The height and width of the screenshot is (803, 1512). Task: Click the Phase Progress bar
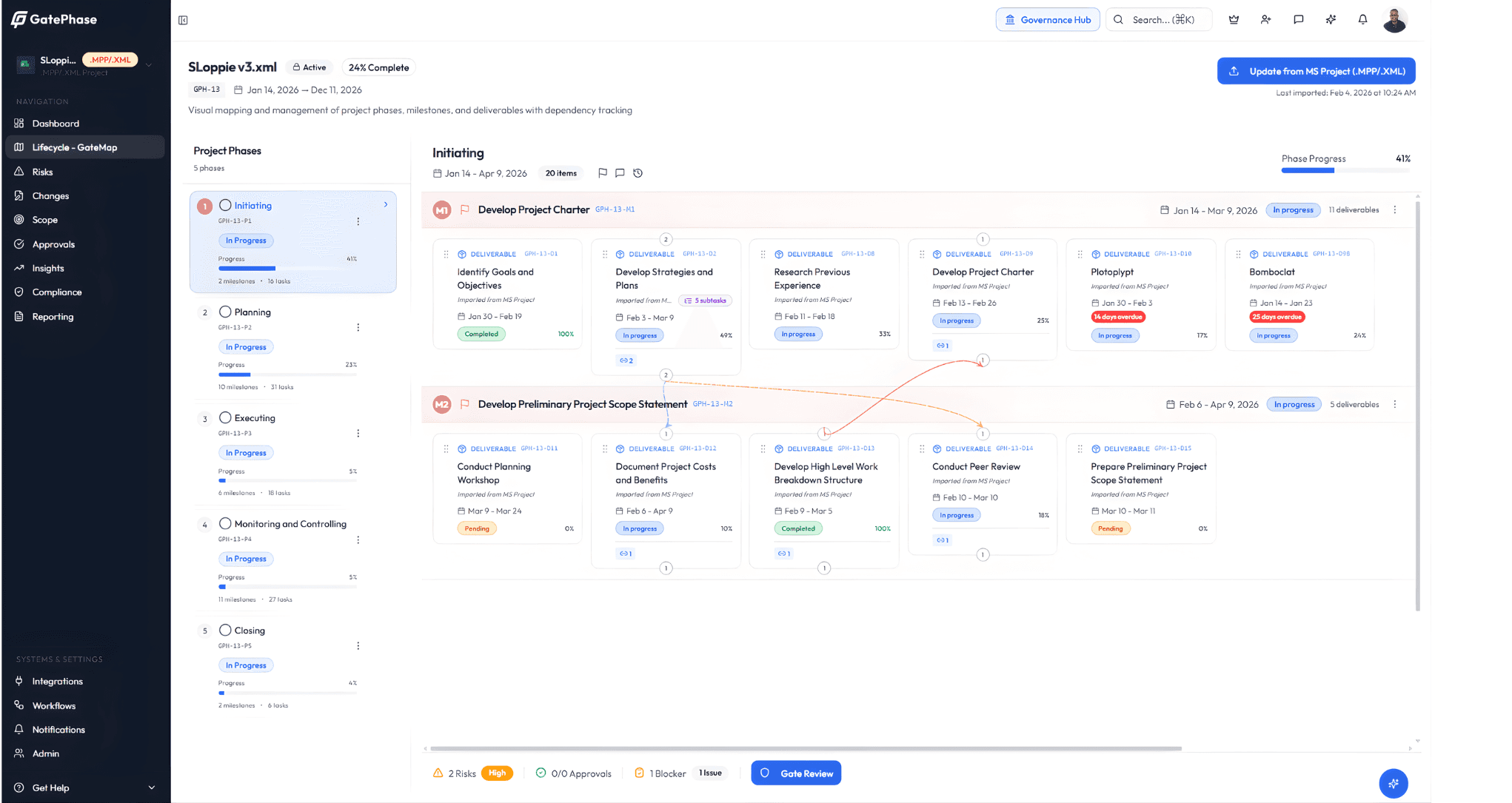tap(1345, 170)
